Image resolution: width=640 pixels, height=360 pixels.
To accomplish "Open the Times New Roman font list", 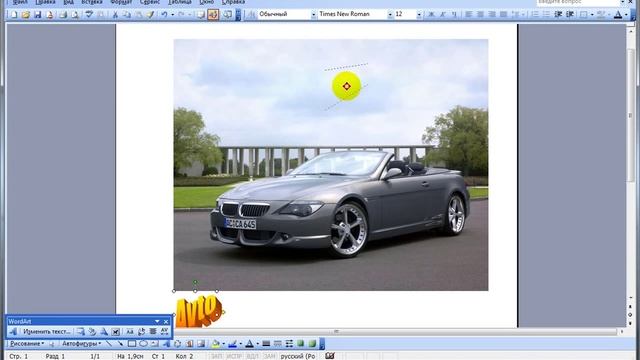I will point(390,15).
